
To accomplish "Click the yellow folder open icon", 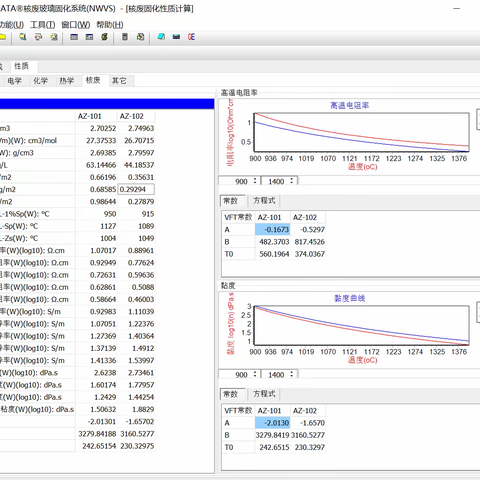I will click(3, 37).
